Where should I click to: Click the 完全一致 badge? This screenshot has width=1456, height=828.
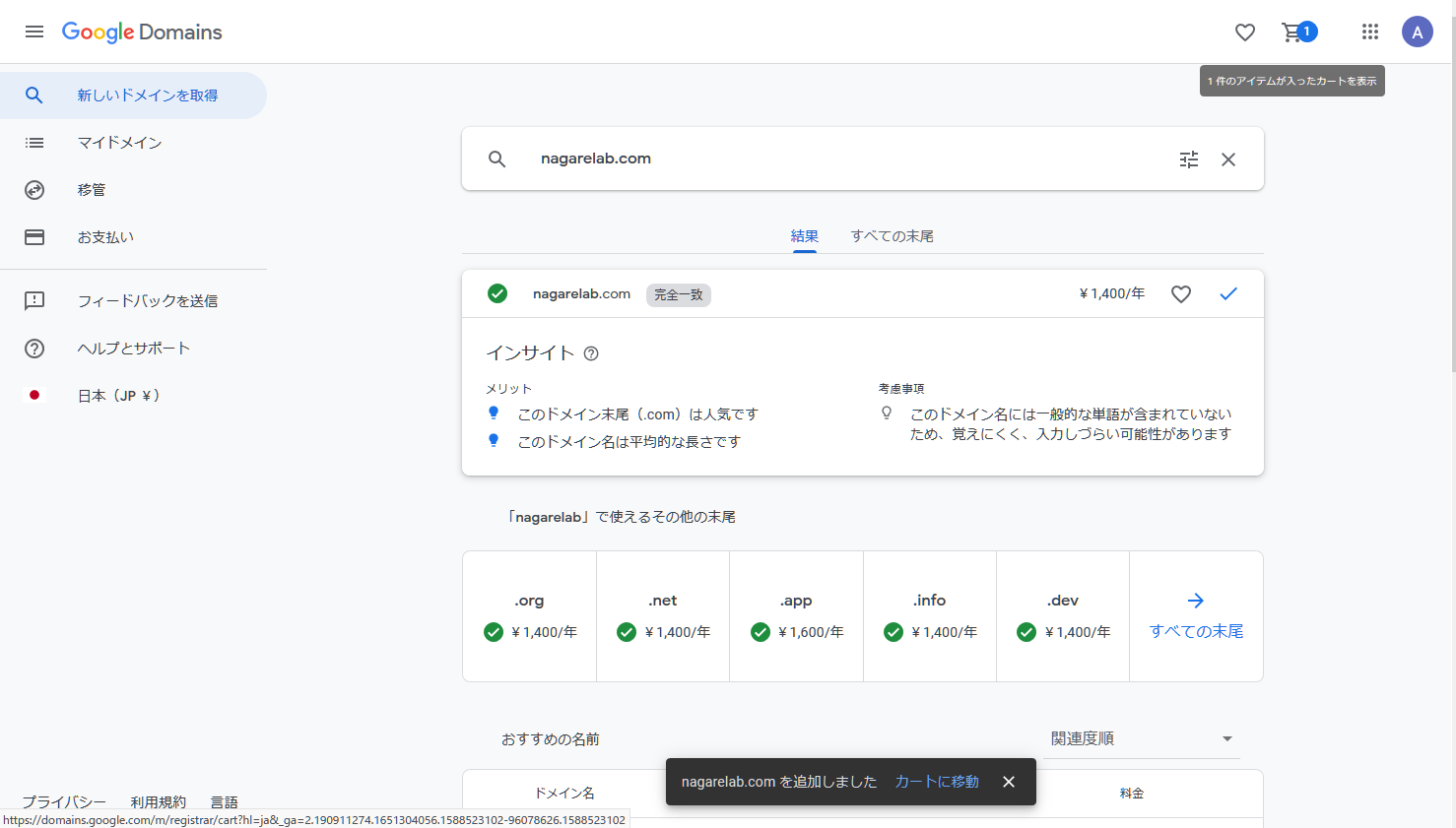tap(679, 294)
